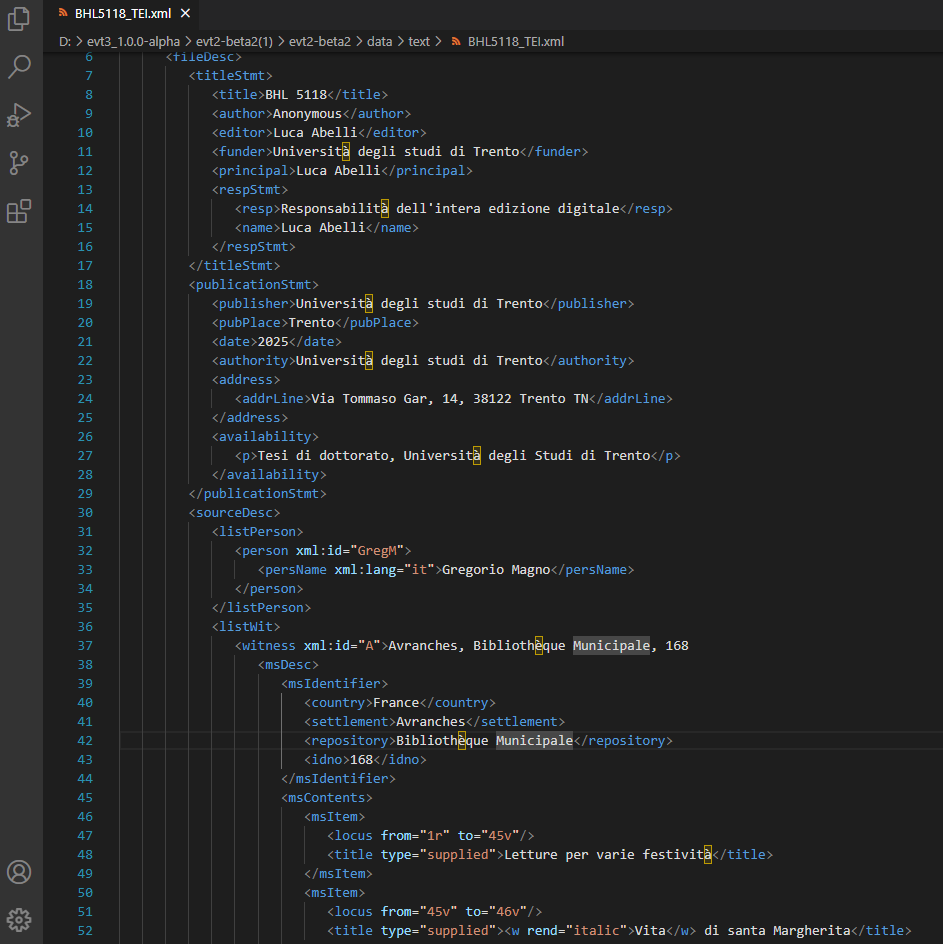Close the BHL5118_TEI.xml editor tab

click(185, 13)
